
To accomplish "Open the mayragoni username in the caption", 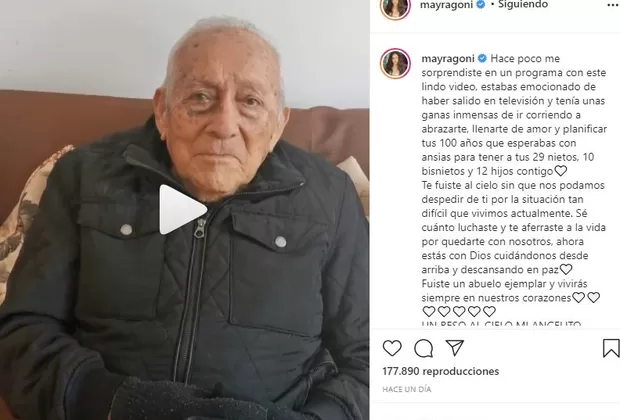I will (448, 59).
